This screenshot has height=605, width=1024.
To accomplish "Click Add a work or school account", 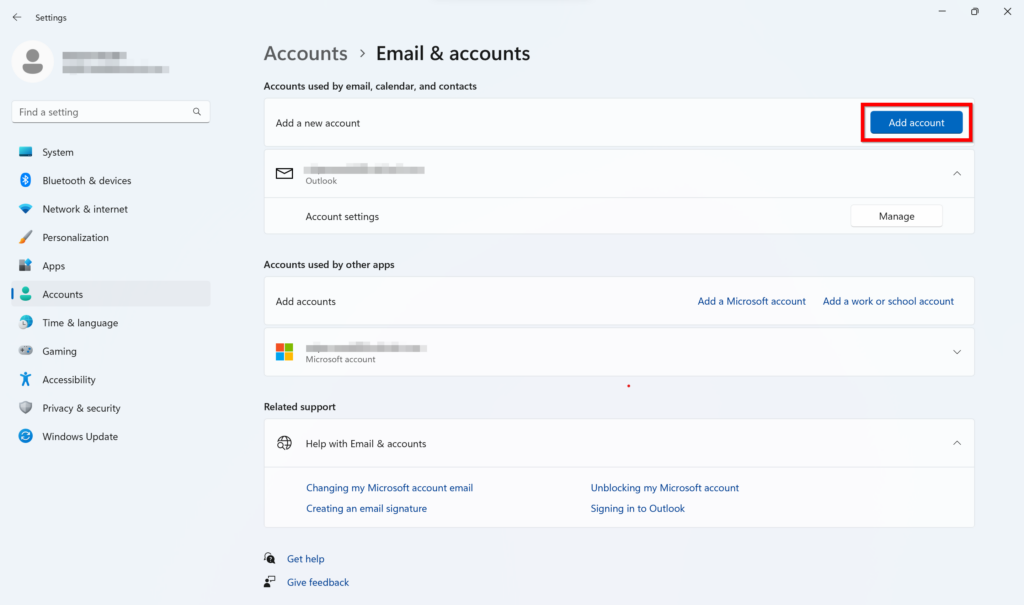I will (888, 301).
